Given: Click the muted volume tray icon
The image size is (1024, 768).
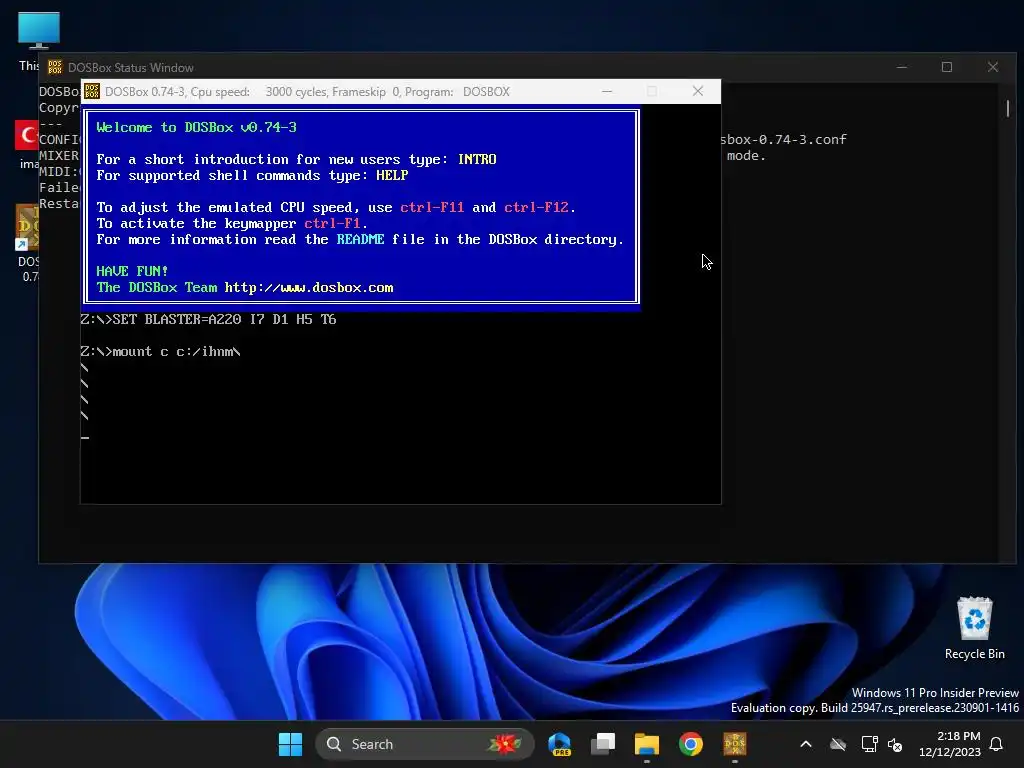Looking at the screenshot, I should (895, 744).
